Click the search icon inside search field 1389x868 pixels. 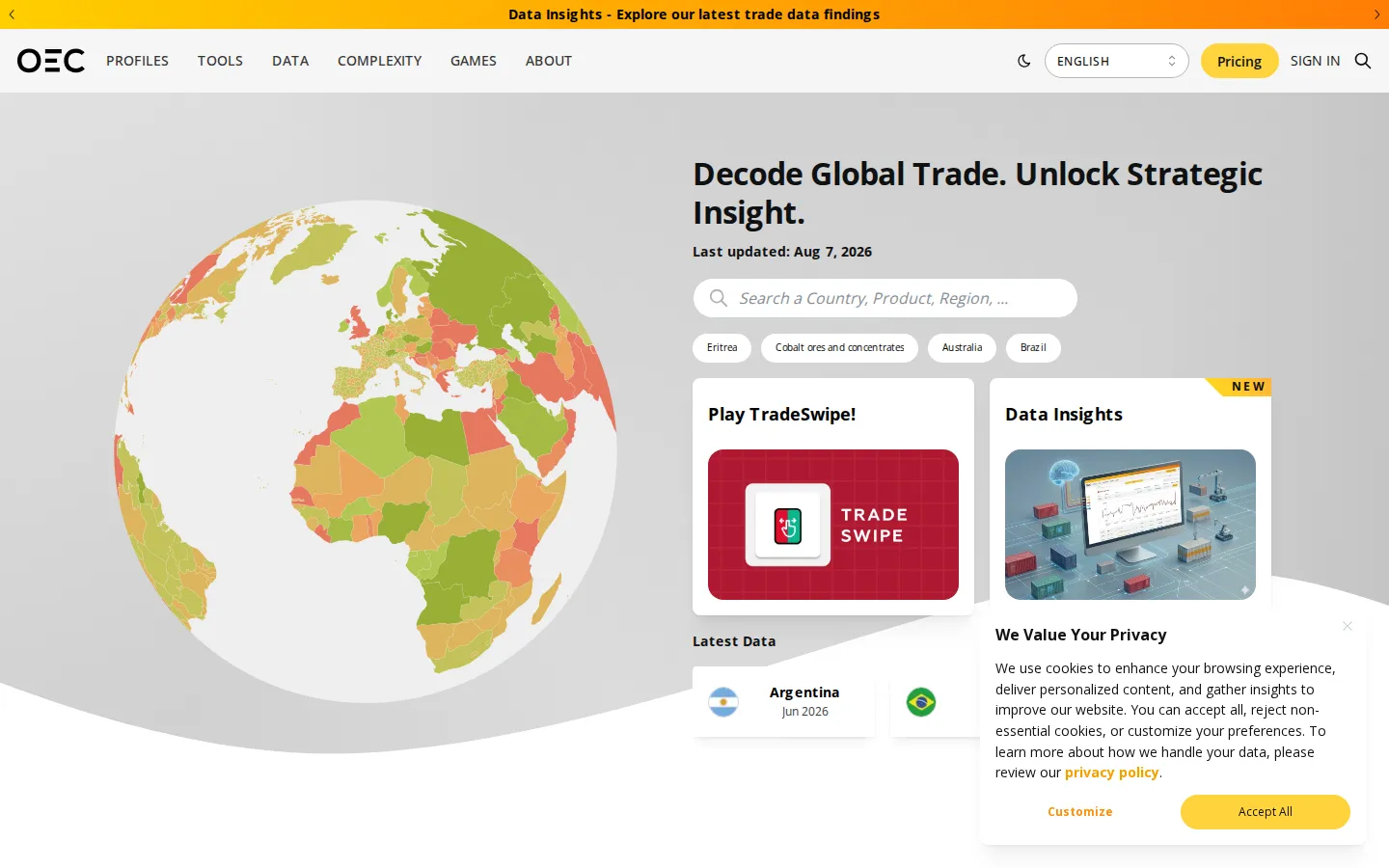coord(719,298)
